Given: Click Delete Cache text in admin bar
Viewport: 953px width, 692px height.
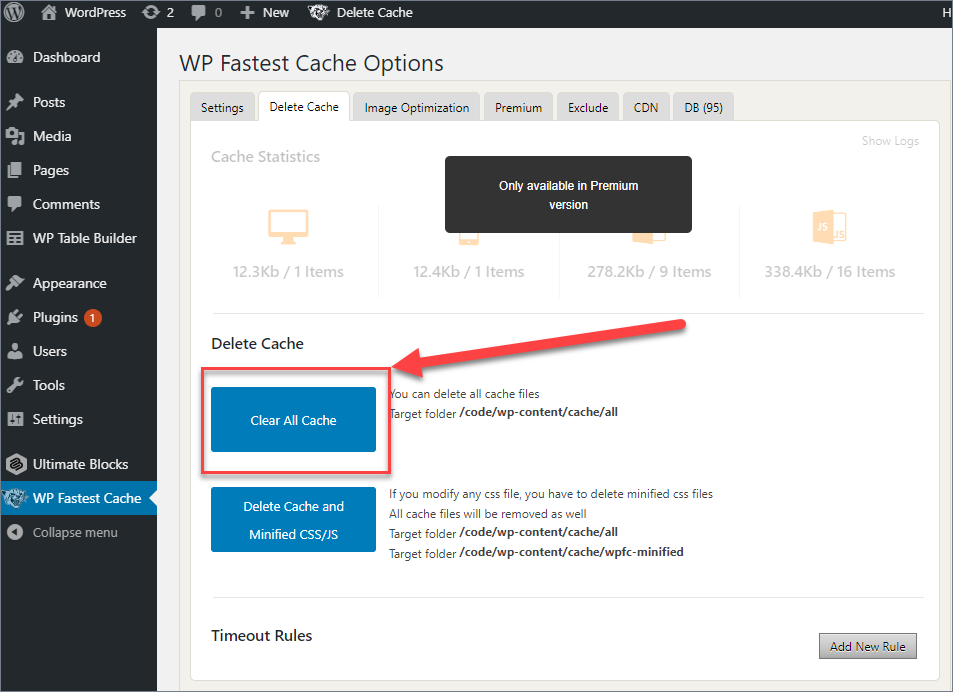Looking at the screenshot, I should (374, 13).
